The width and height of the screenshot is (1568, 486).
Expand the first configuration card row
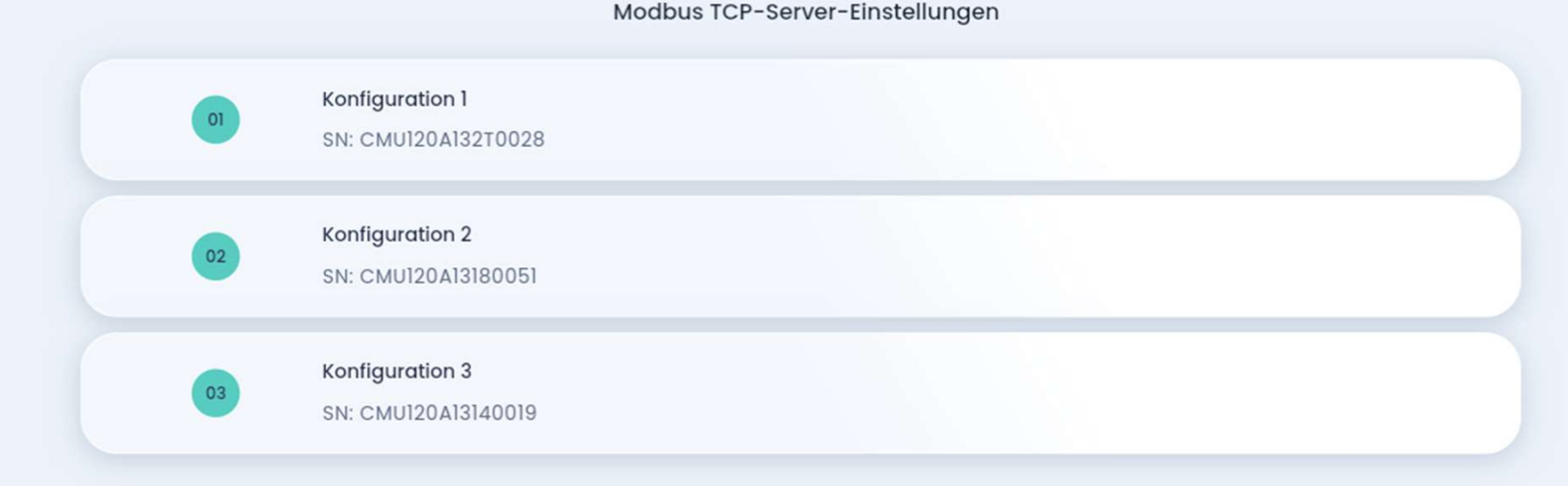click(800, 120)
